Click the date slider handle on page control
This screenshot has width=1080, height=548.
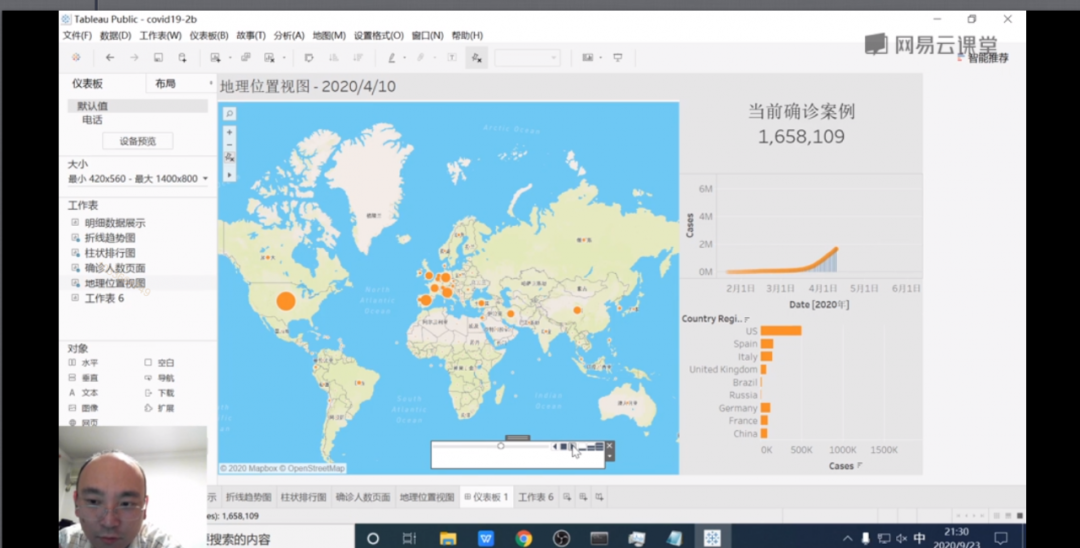coord(501,446)
